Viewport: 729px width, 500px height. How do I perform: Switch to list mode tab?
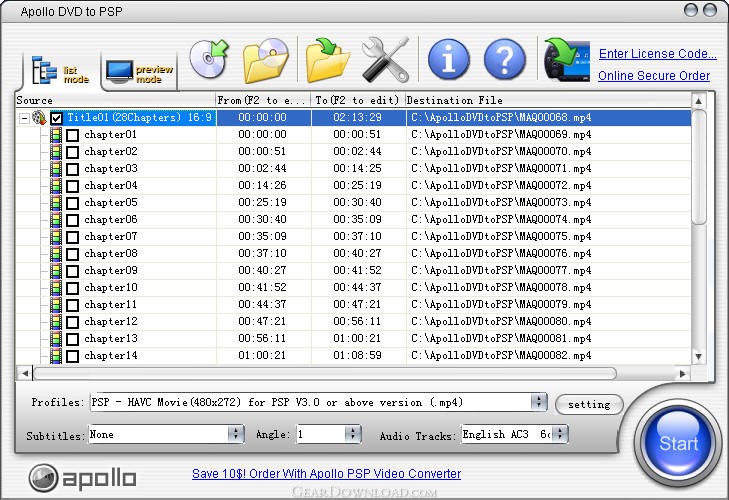(x=61, y=71)
